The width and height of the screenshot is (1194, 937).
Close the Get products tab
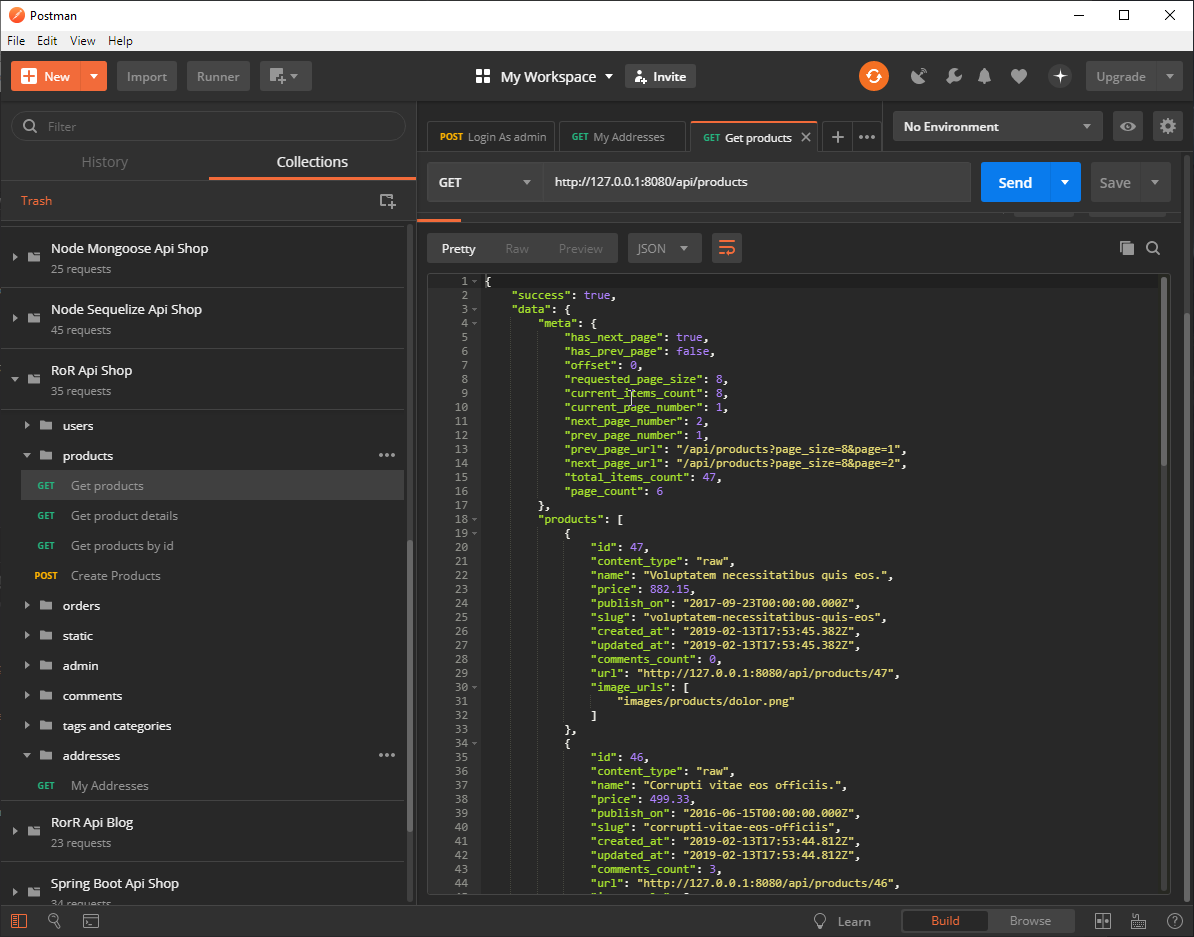[806, 137]
